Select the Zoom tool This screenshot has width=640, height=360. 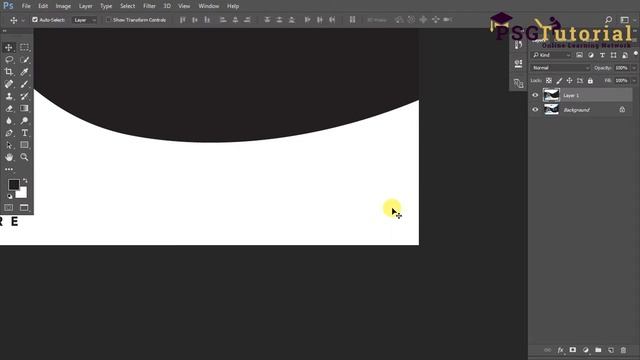(24, 158)
